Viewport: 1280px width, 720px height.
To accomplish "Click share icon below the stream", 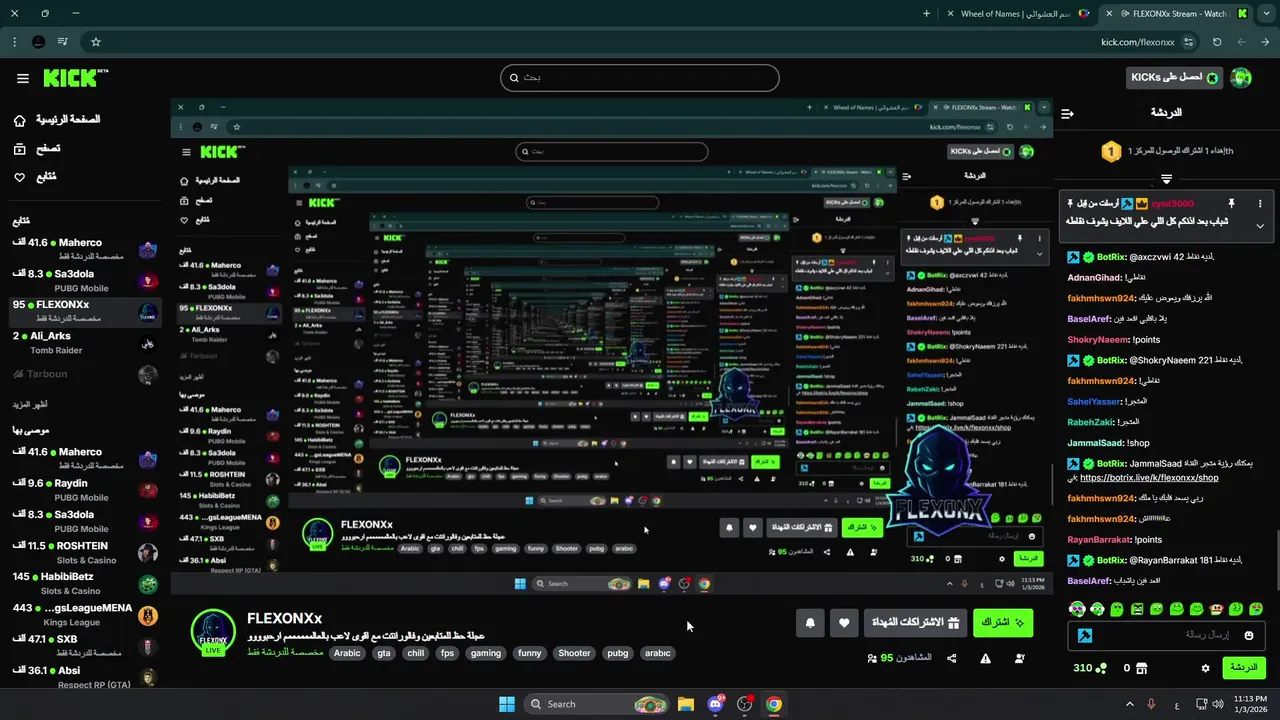I will coord(951,658).
